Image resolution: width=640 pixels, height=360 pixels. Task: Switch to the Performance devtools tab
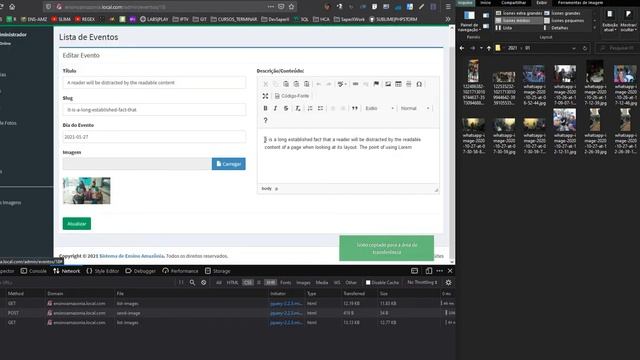click(180, 271)
